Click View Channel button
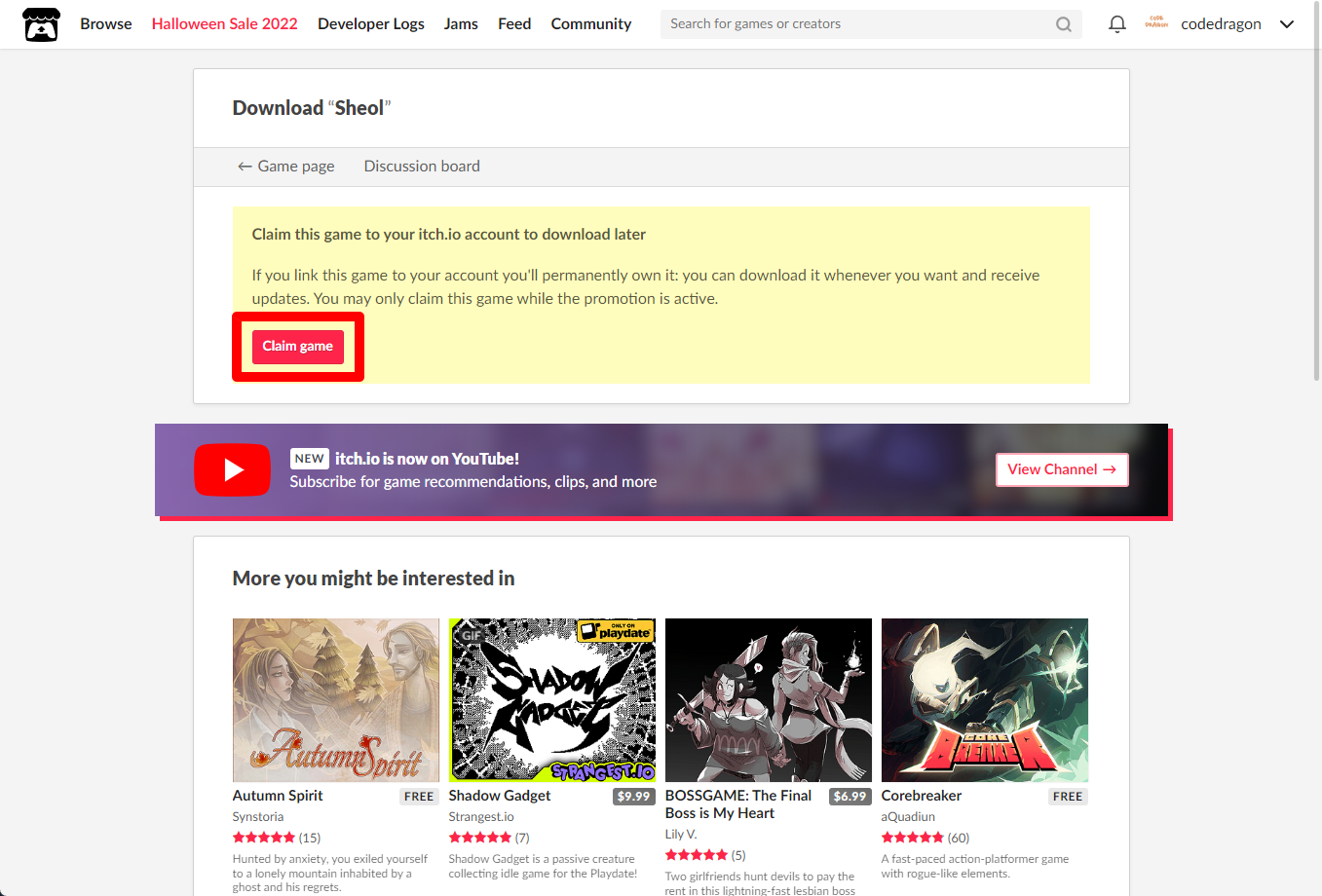This screenshot has width=1322, height=896. (1062, 469)
